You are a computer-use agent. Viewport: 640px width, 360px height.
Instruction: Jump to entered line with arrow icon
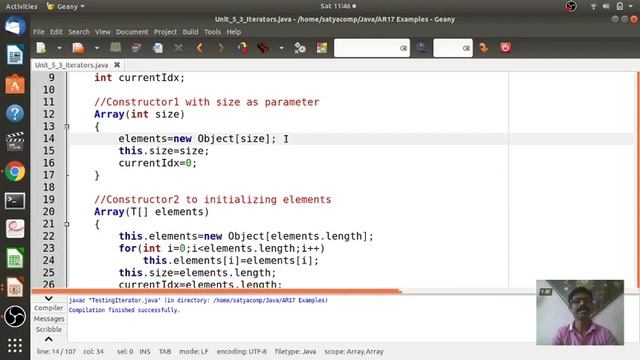click(484, 48)
